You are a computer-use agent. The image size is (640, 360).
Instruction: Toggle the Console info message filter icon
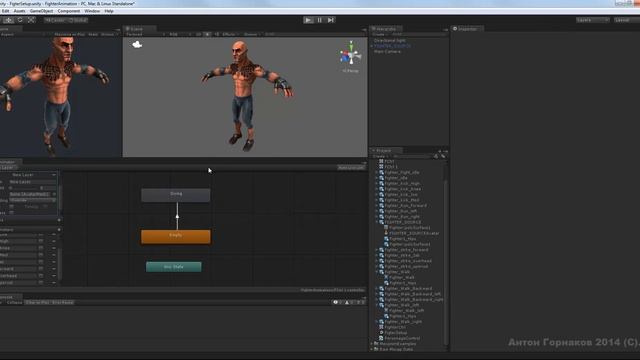tap(338, 302)
